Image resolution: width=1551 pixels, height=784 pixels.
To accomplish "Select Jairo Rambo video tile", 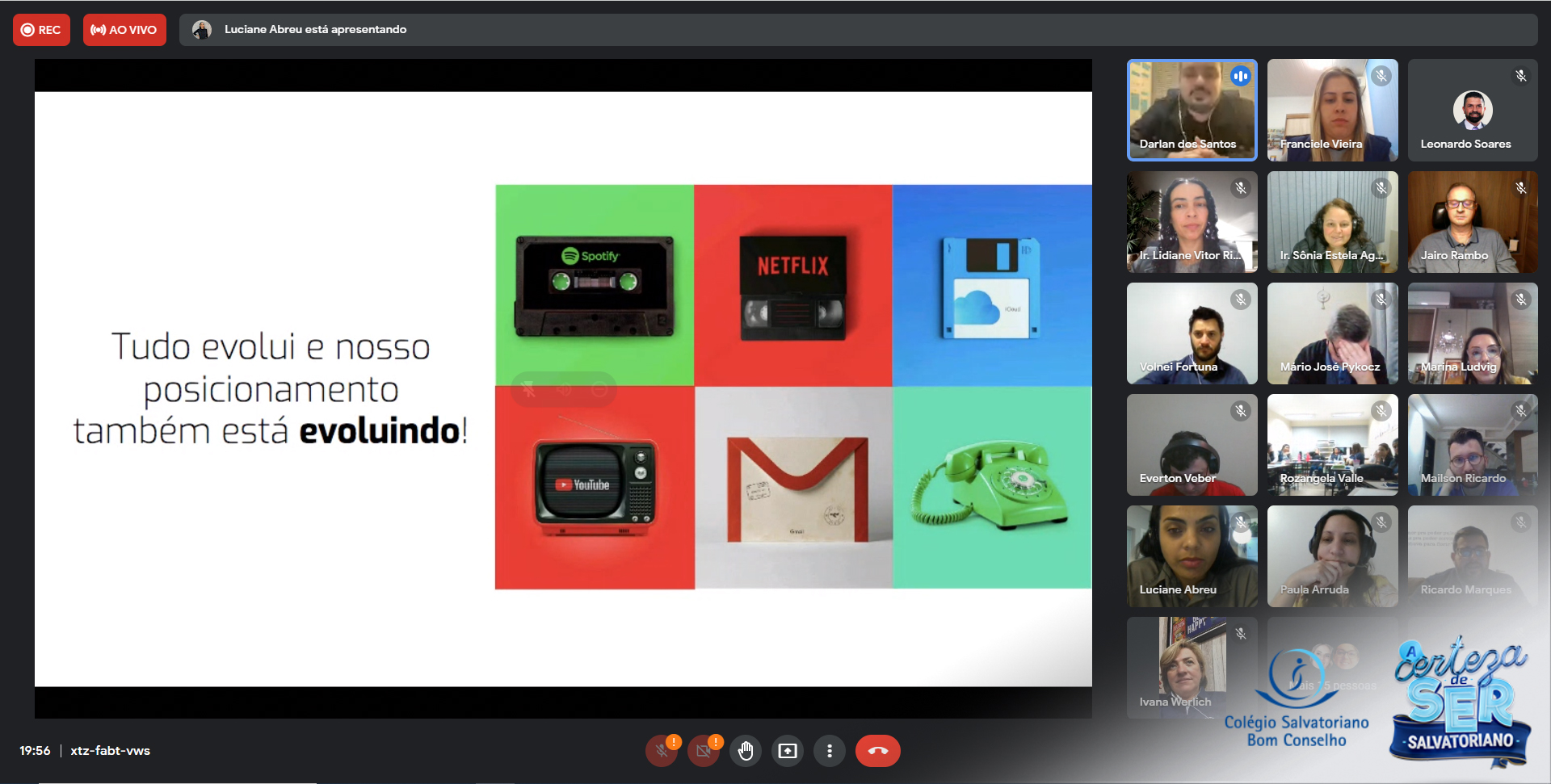I will click(1473, 222).
